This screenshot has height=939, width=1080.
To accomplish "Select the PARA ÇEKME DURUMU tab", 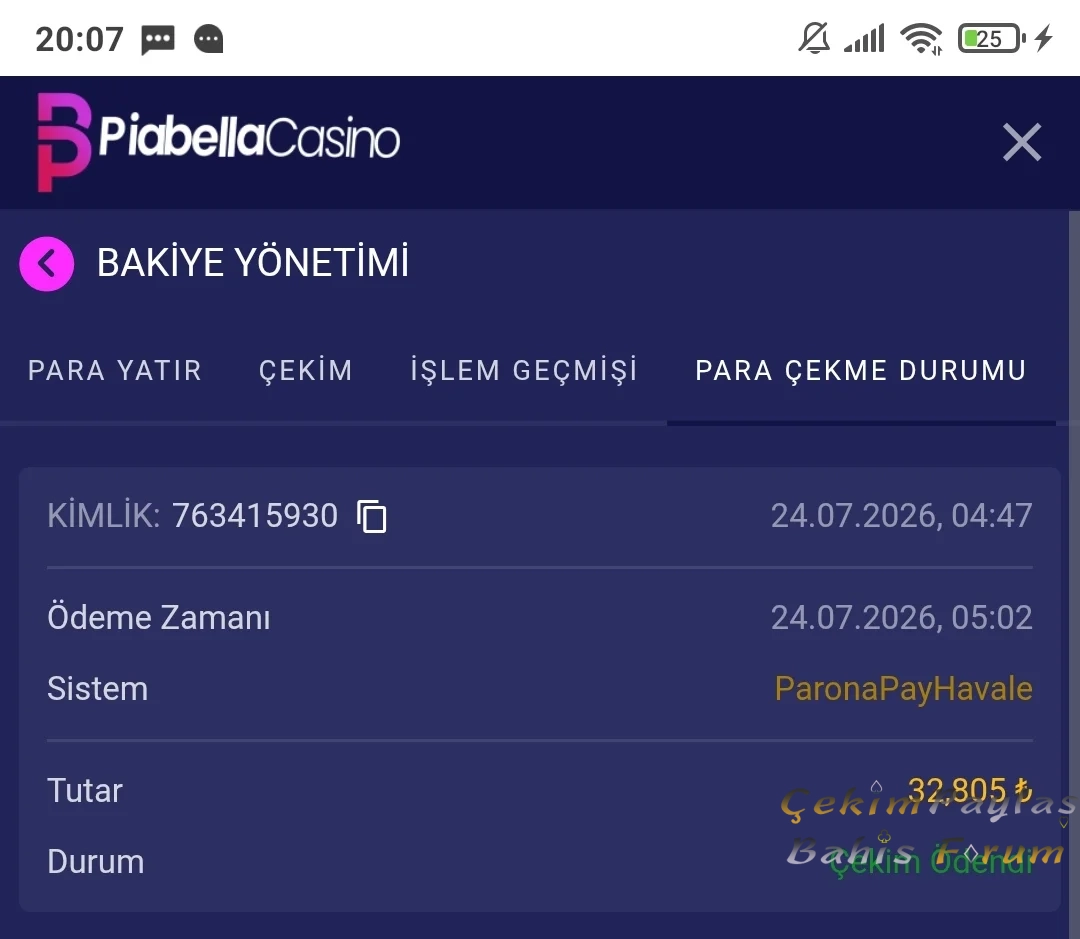I will tap(861, 371).
